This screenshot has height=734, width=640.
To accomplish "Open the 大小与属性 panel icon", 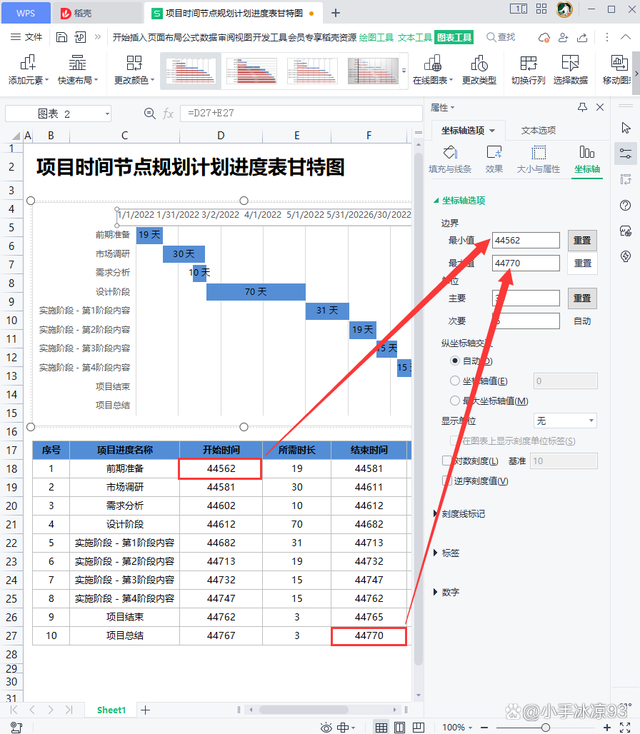I will (538, 159).
